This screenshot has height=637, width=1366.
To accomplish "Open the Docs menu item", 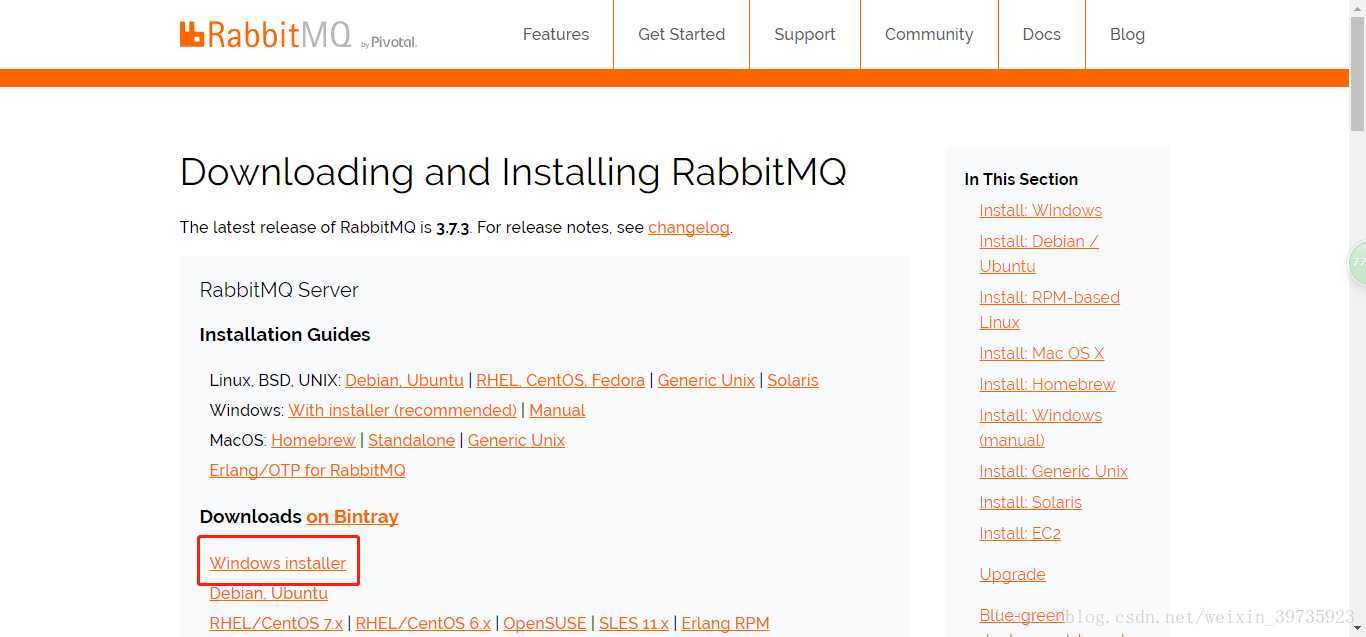I will click(x=1042, y=34).
